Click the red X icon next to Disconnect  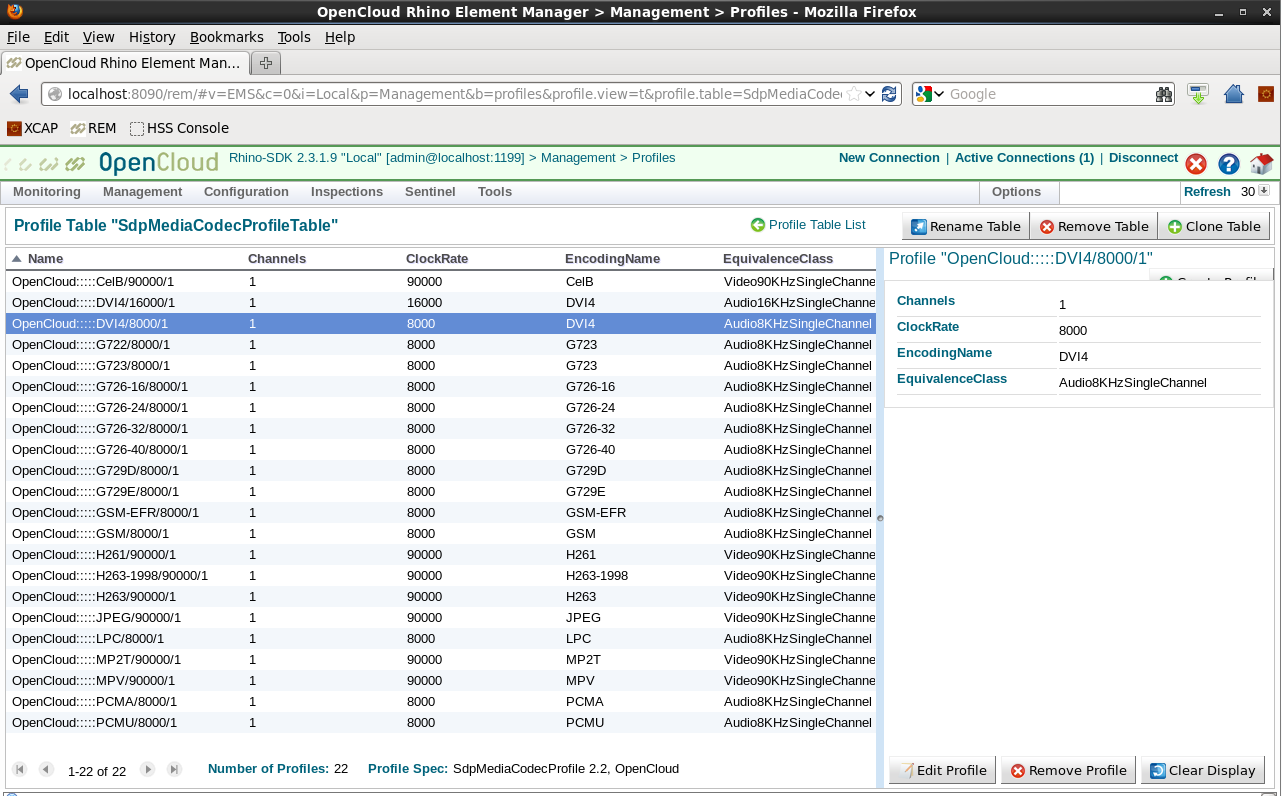[1196, 164]
